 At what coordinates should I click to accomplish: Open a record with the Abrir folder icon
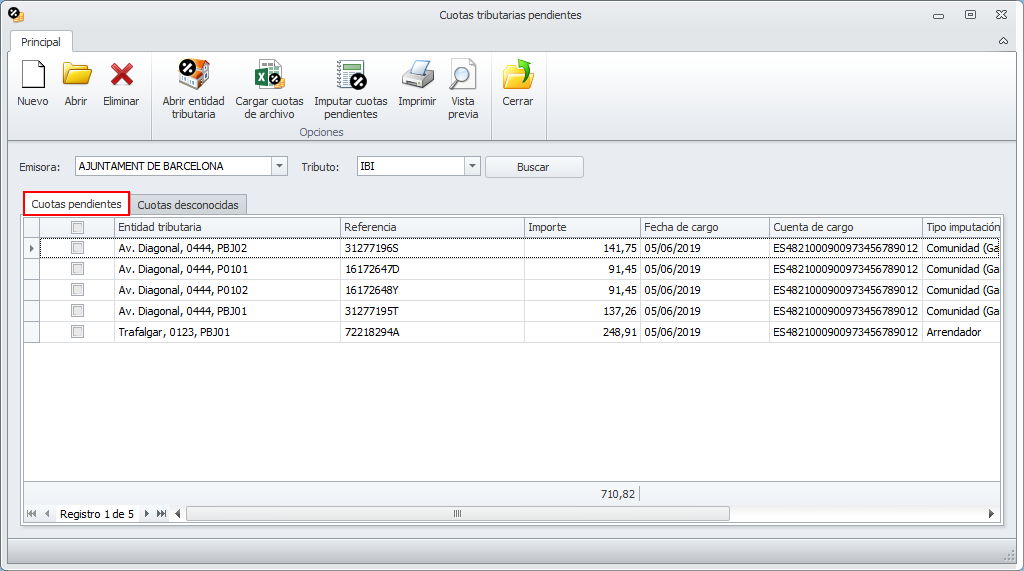tap(76, 75)
